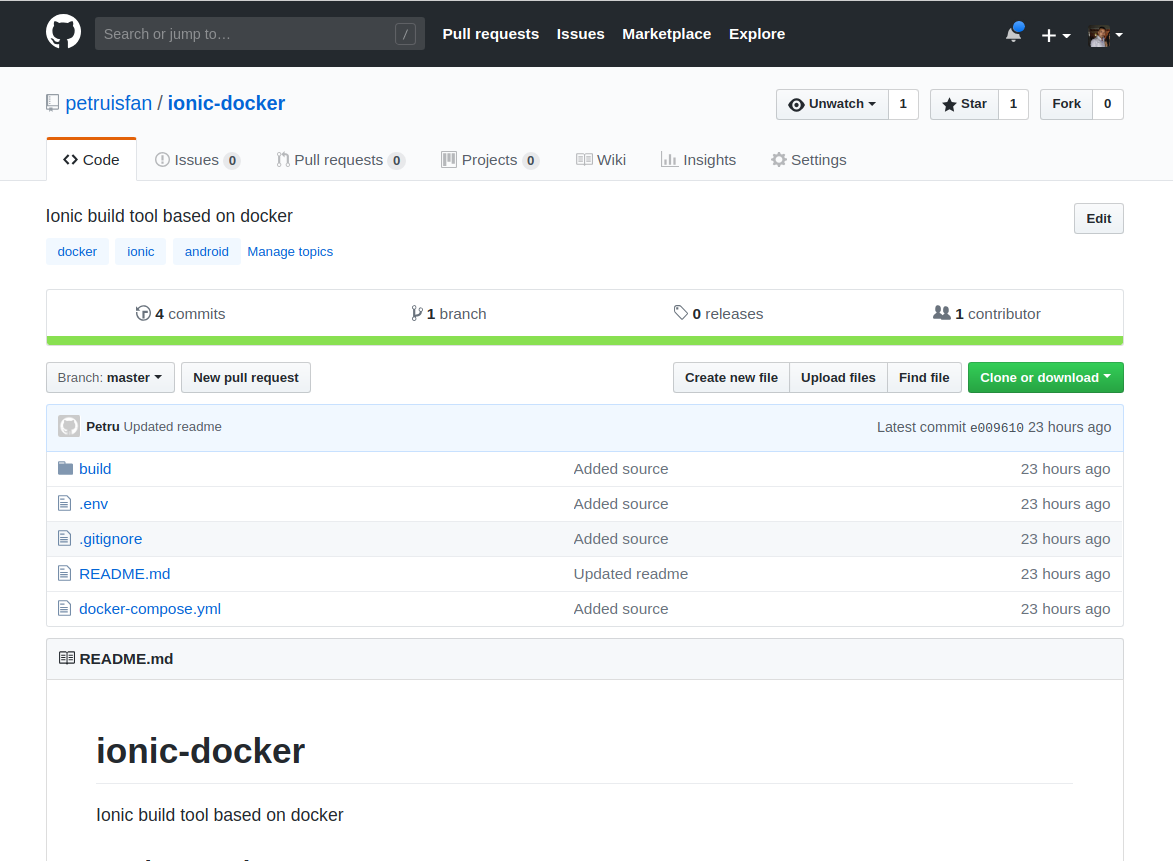Open the petruisfan user link
1173x861 pixels.
[x=108, y=103]
